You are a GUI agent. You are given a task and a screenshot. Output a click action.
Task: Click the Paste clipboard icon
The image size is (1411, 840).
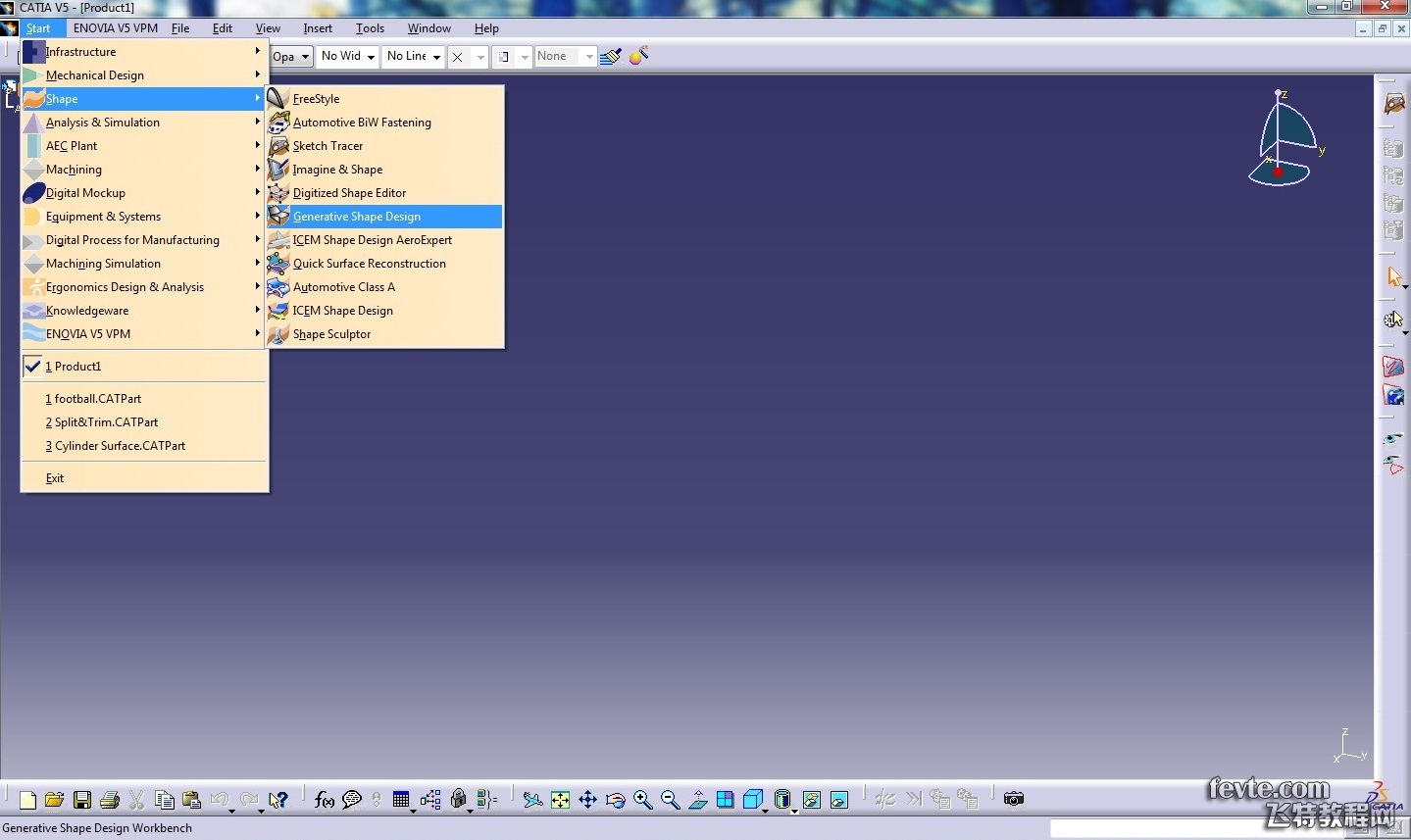tap(192, 800)
